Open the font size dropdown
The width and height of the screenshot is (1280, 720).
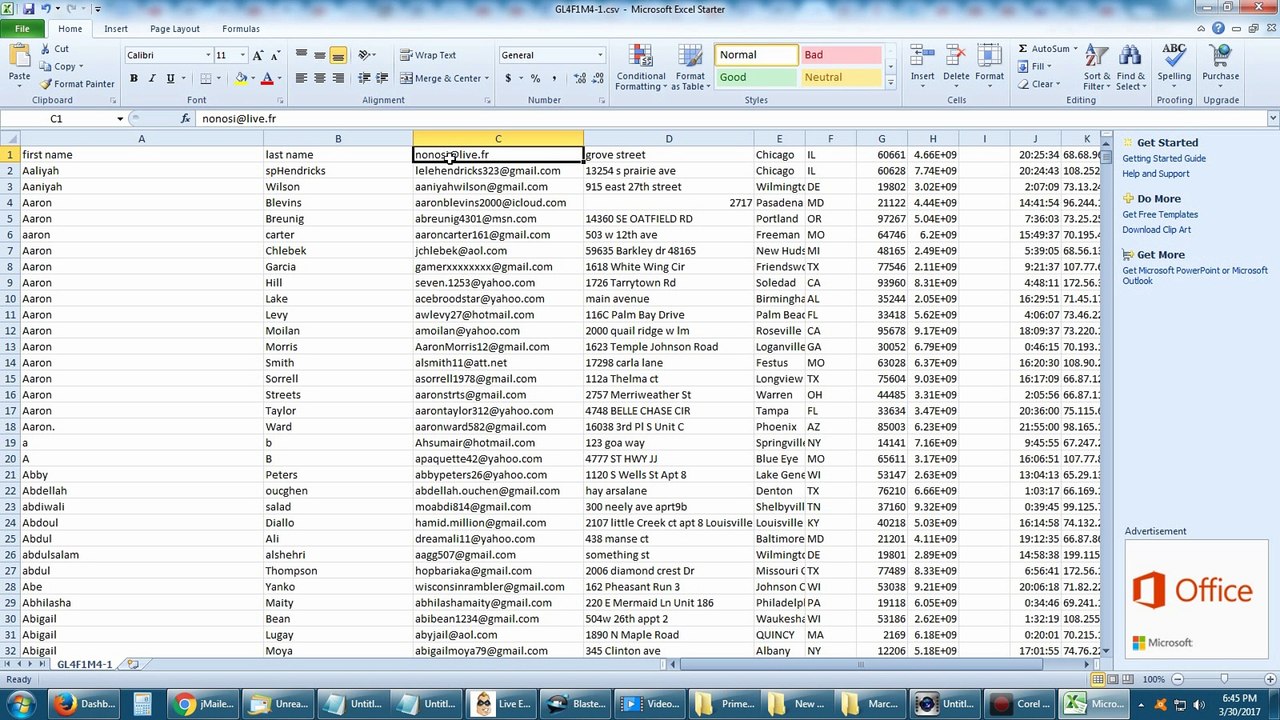coord(241,55)
